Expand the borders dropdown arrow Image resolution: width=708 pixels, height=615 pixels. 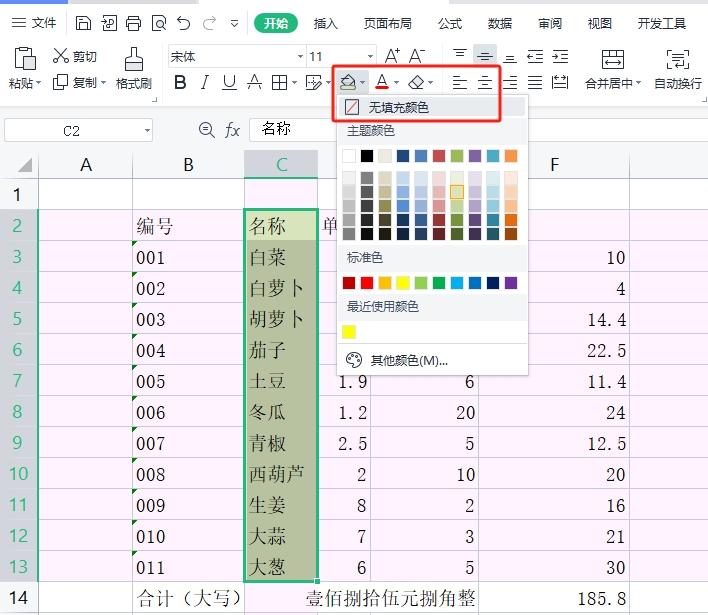coord(294,83)
